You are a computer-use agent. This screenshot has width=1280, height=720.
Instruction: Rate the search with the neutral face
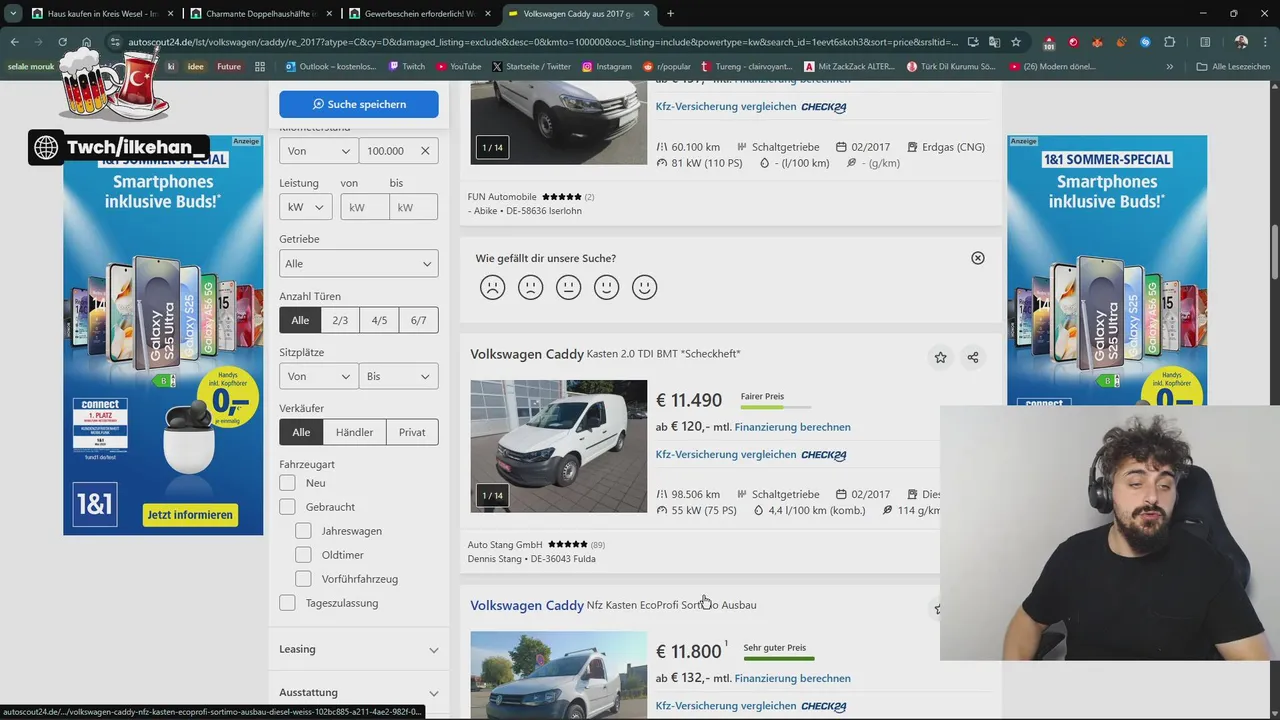point(568,287)
